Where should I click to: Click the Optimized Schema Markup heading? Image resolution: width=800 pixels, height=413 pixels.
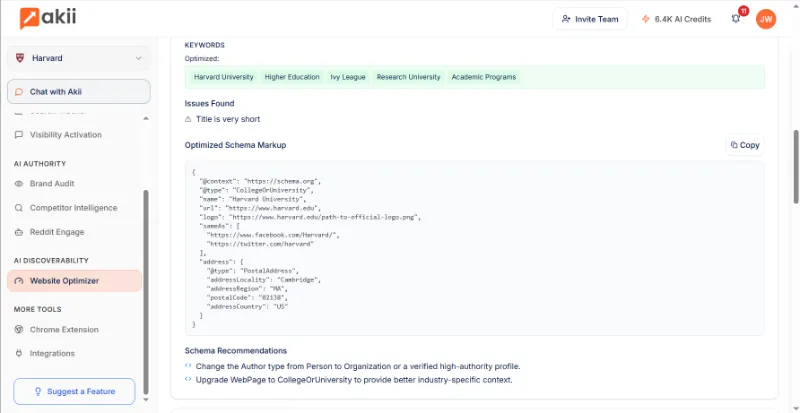pos(235,145)
